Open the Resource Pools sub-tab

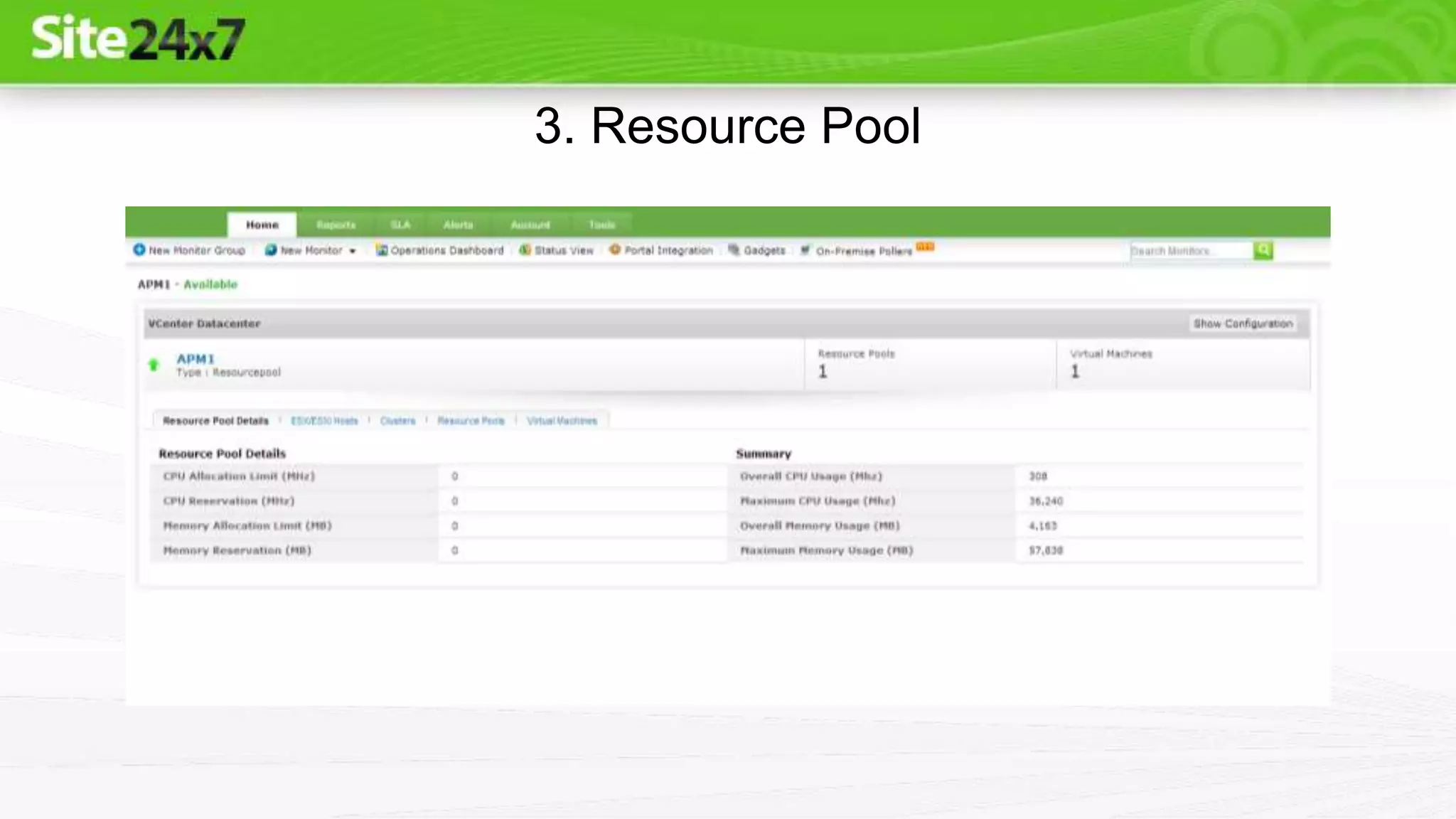[471, 421]
